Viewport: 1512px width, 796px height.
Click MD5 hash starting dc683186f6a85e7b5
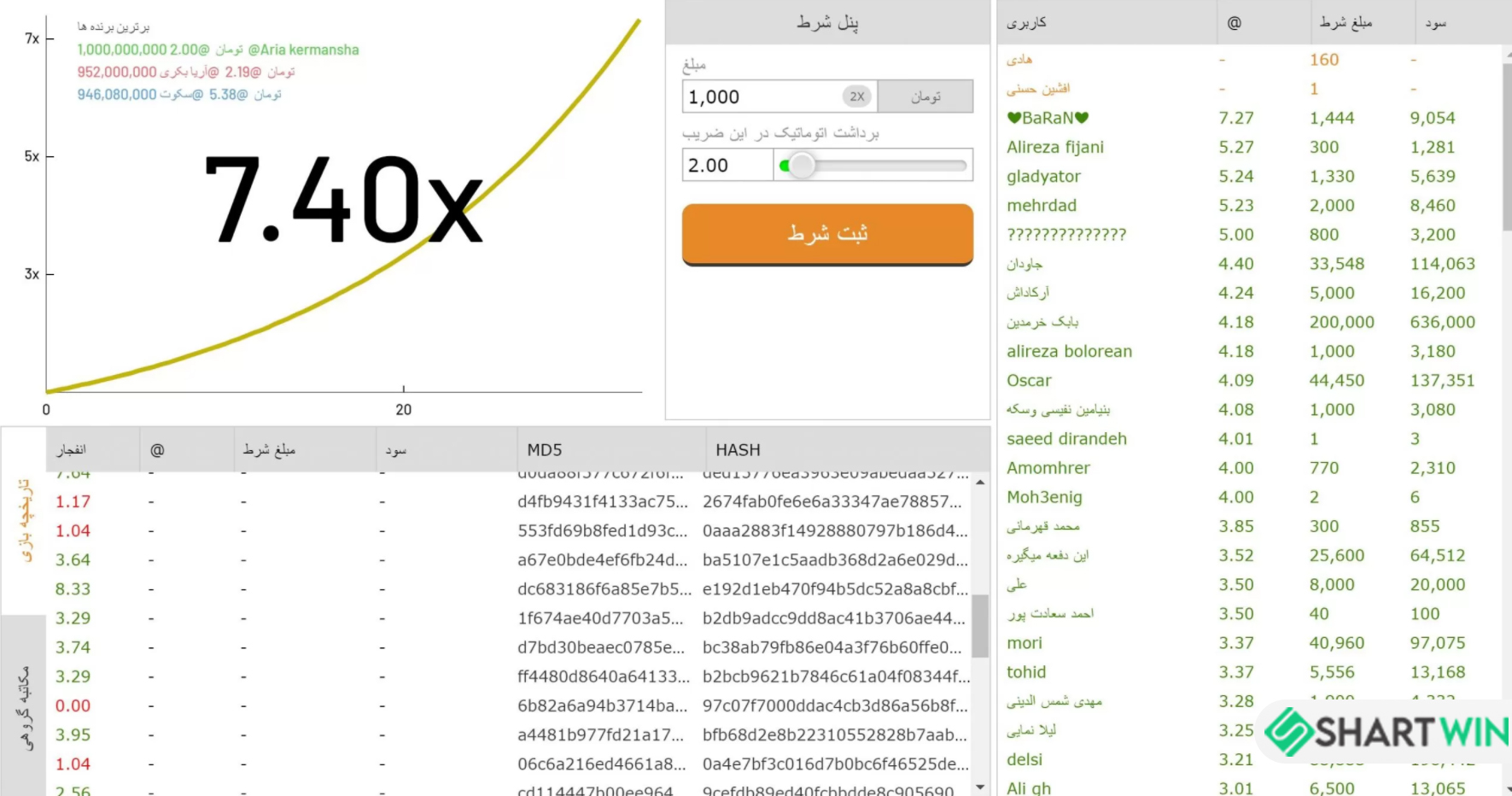pyautogui.click(x=604, y=588)
